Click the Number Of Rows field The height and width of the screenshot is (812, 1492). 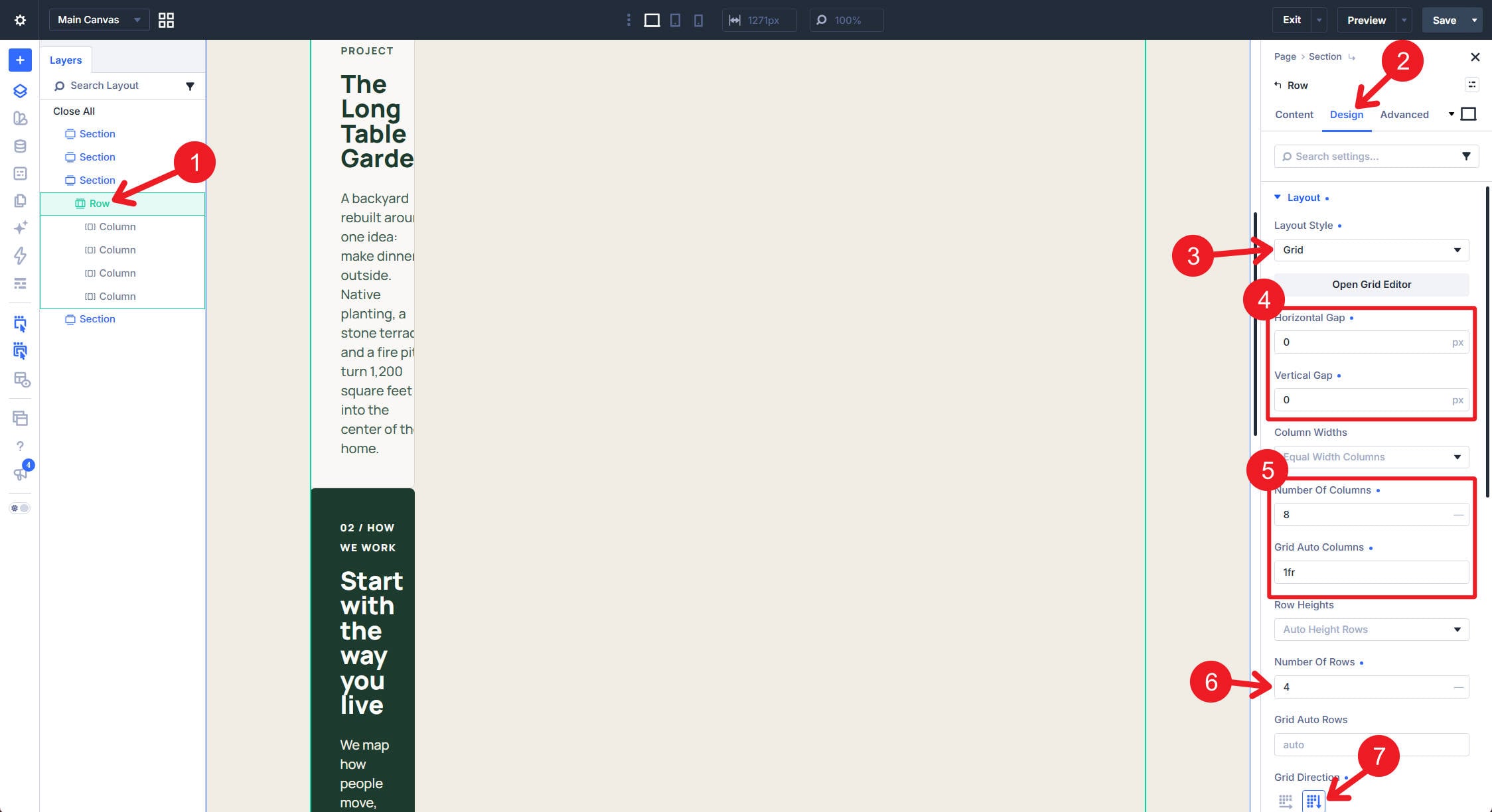click(x=1371, y=687)
